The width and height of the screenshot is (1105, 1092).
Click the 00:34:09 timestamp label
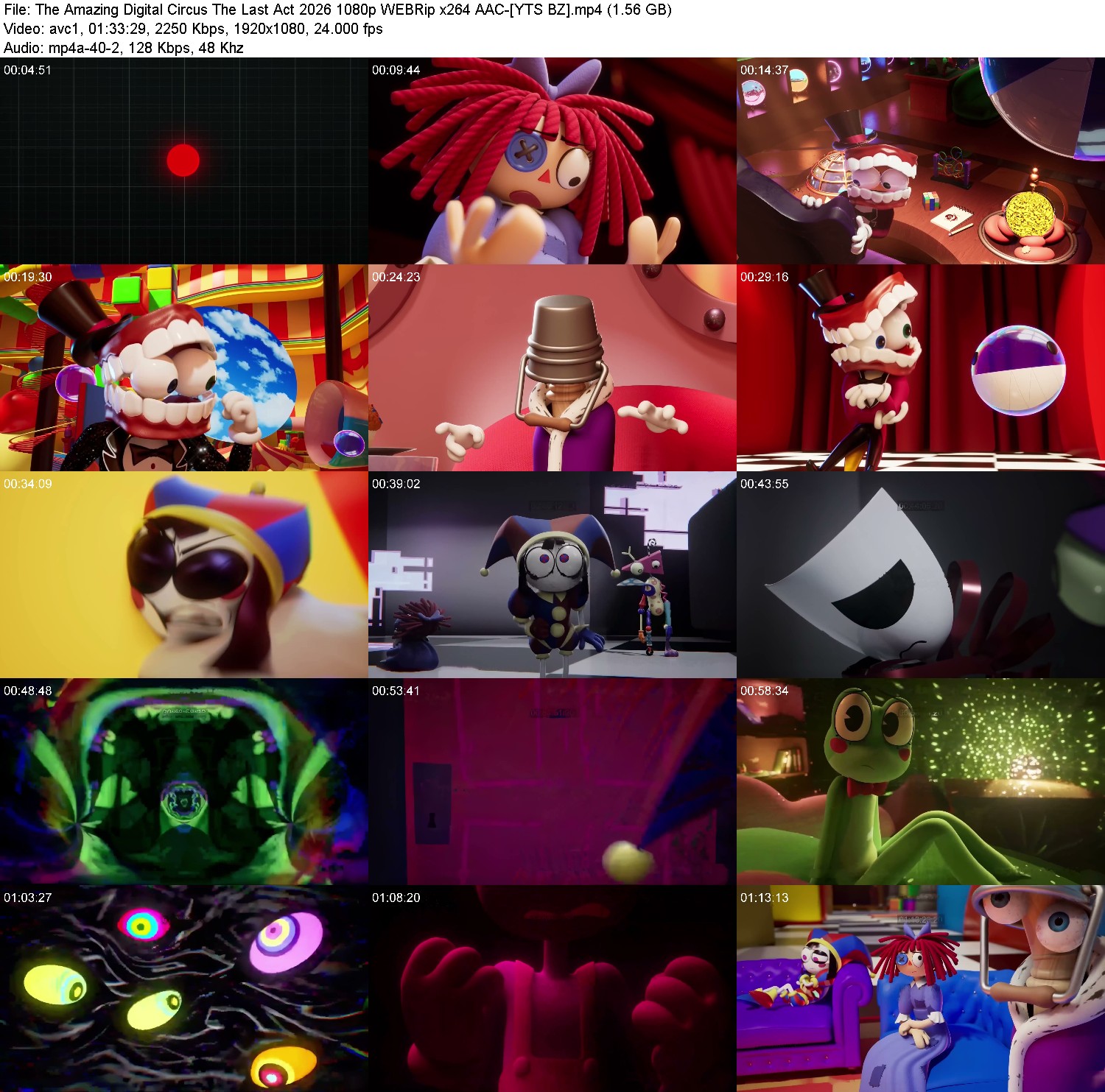click(x=27, y=484)
